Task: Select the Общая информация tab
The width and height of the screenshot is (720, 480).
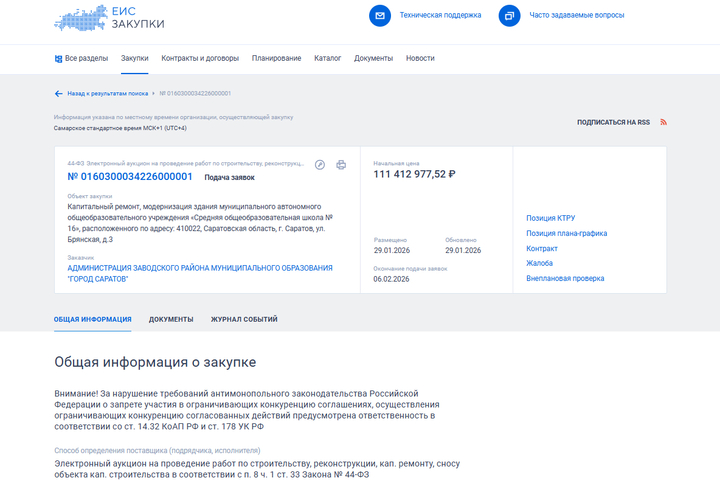Action: 92,319
